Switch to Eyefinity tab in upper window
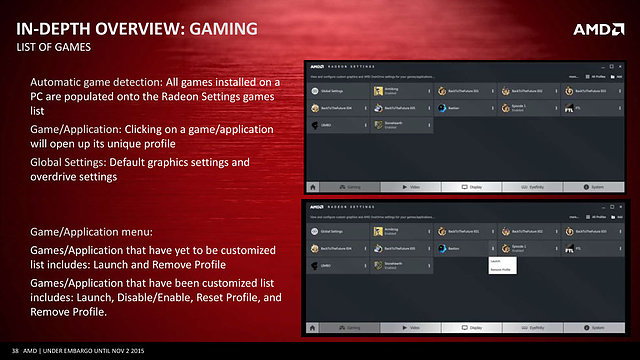 533,187
